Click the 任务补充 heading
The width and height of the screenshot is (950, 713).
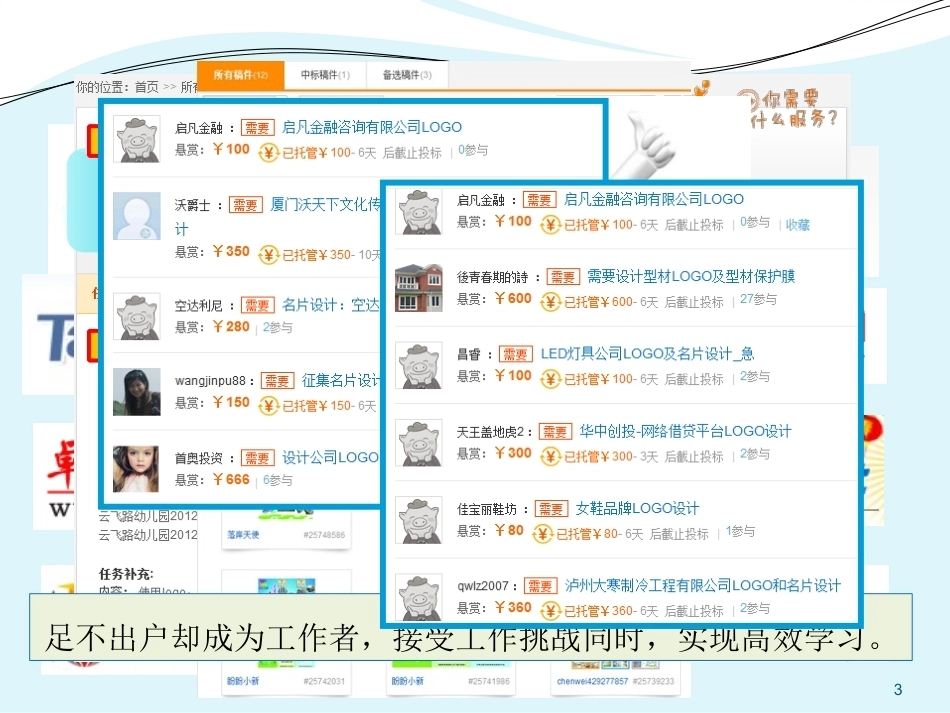click(126, 574)
